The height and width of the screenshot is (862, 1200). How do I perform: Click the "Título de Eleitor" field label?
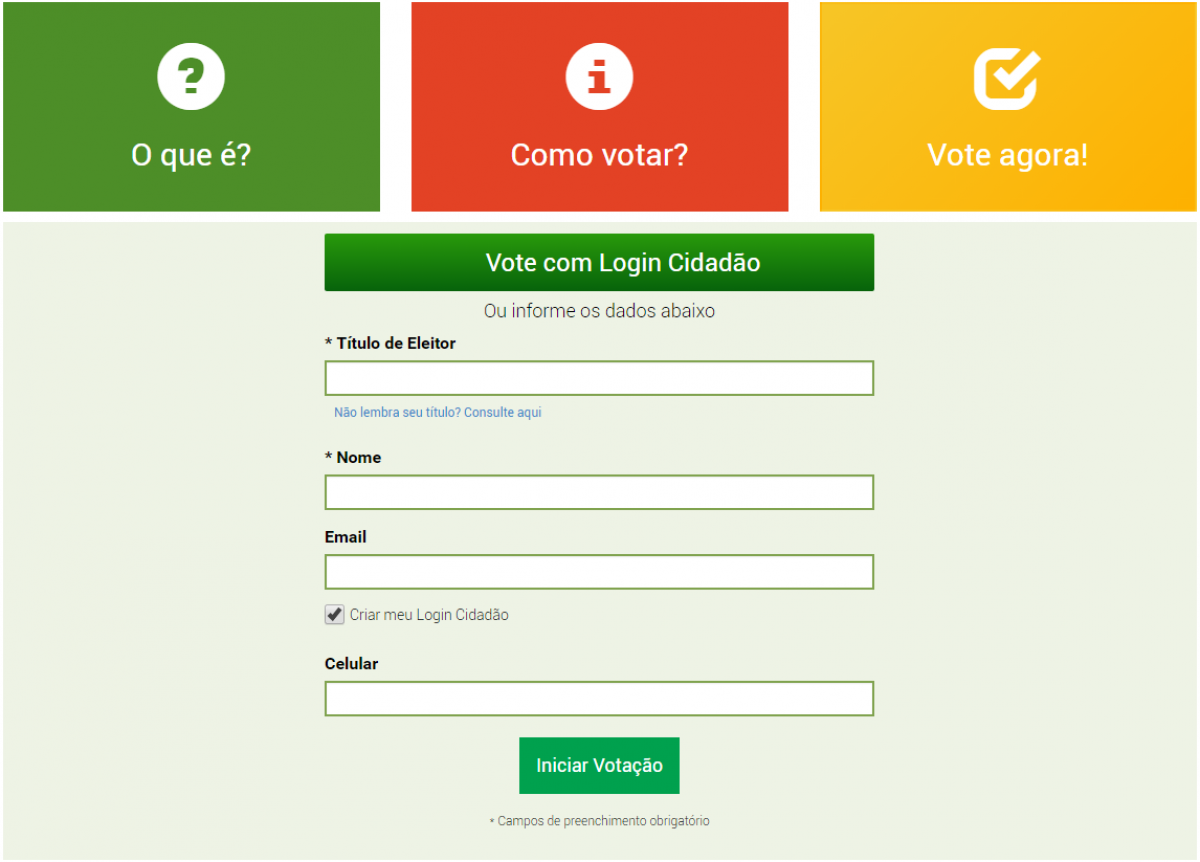[x=395, y=343]
